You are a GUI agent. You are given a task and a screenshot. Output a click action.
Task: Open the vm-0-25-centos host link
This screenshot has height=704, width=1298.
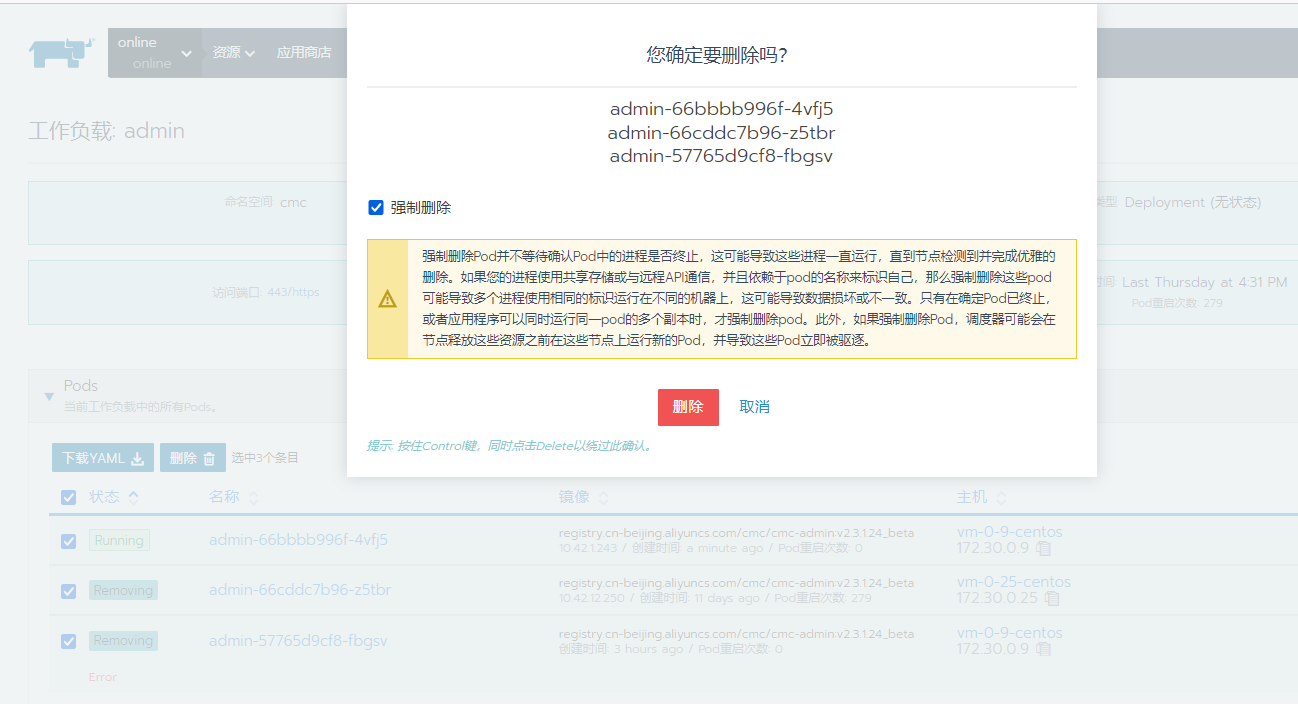[1013, 582]
